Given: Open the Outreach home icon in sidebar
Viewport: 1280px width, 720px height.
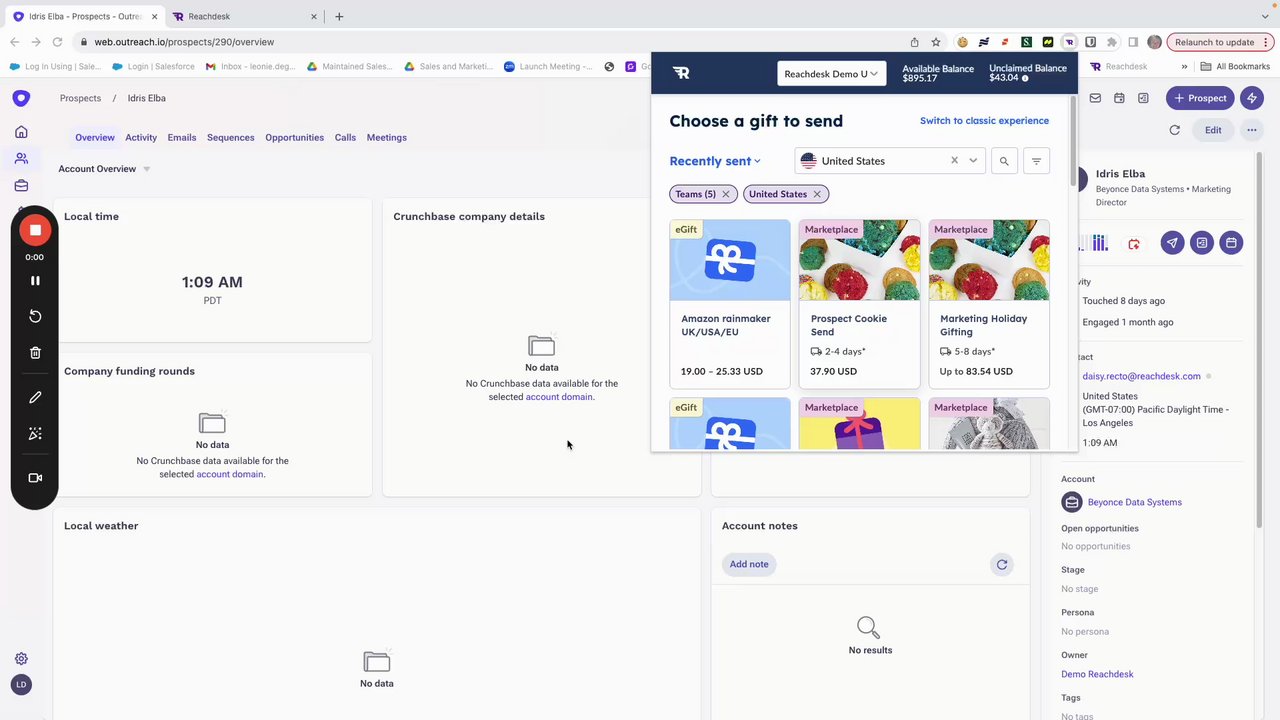Looking at the screenshot, I should pos(21,132).
